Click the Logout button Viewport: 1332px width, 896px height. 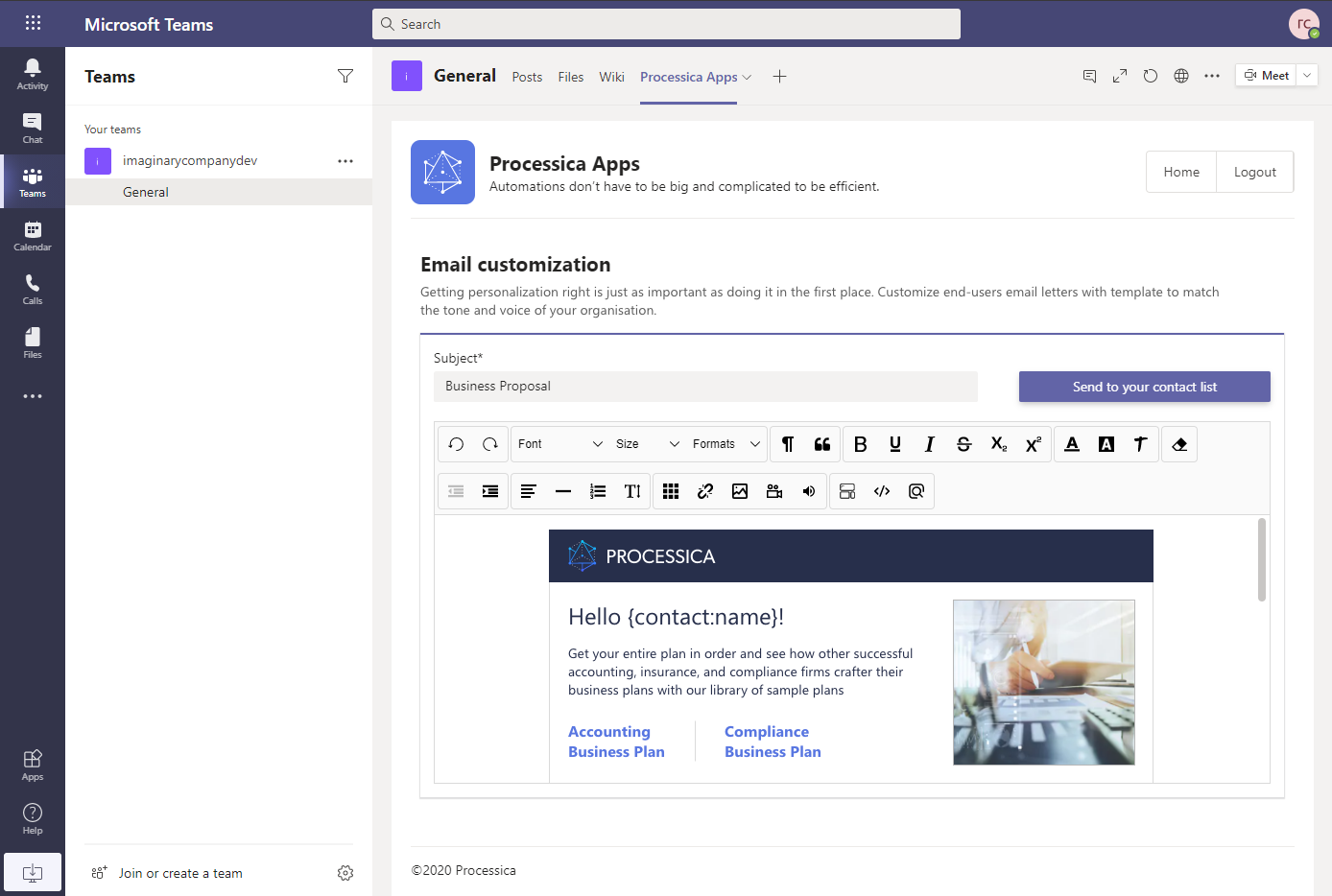1255,172
